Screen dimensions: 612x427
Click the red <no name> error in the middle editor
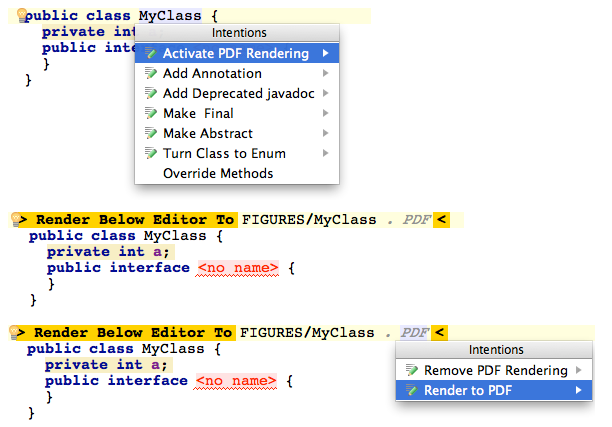pos(238,268)
